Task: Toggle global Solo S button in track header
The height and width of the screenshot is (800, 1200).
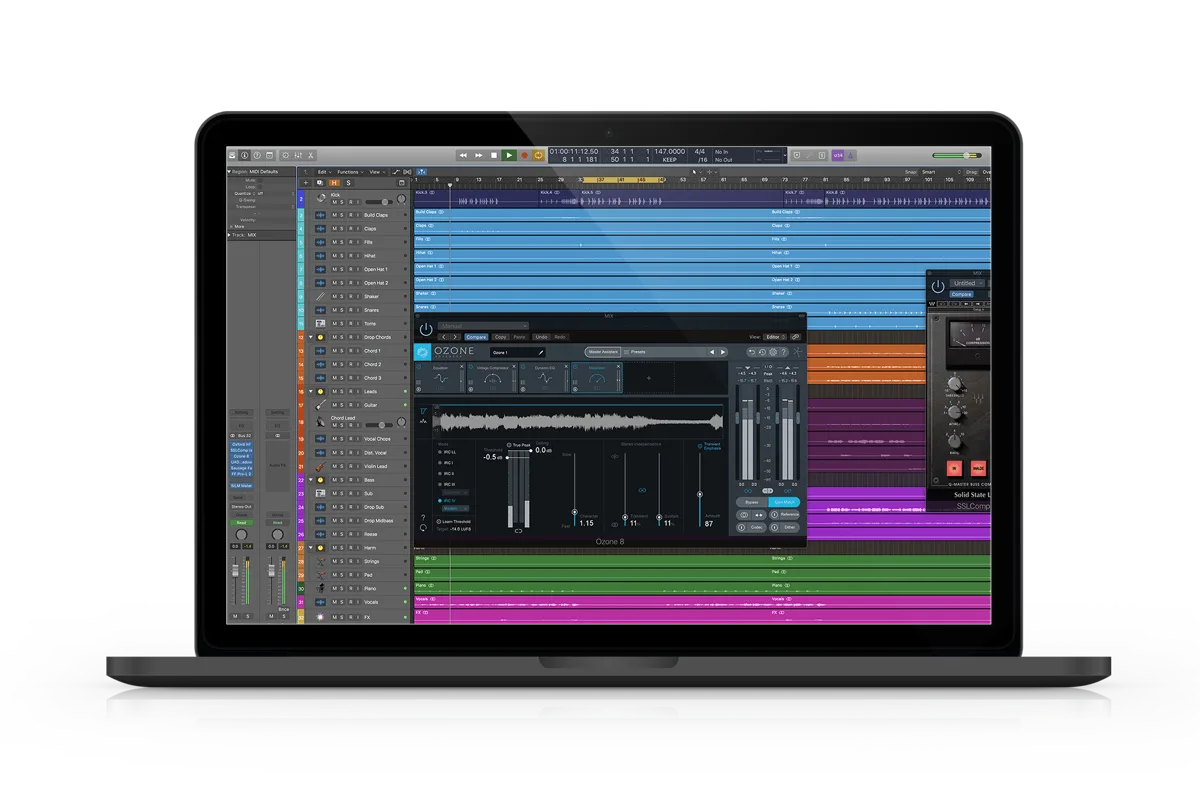Action: click(348, 183)
